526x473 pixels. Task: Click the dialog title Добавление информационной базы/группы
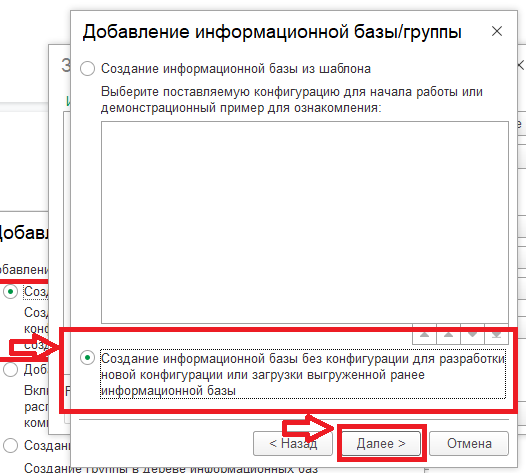(x=272, y=32)
